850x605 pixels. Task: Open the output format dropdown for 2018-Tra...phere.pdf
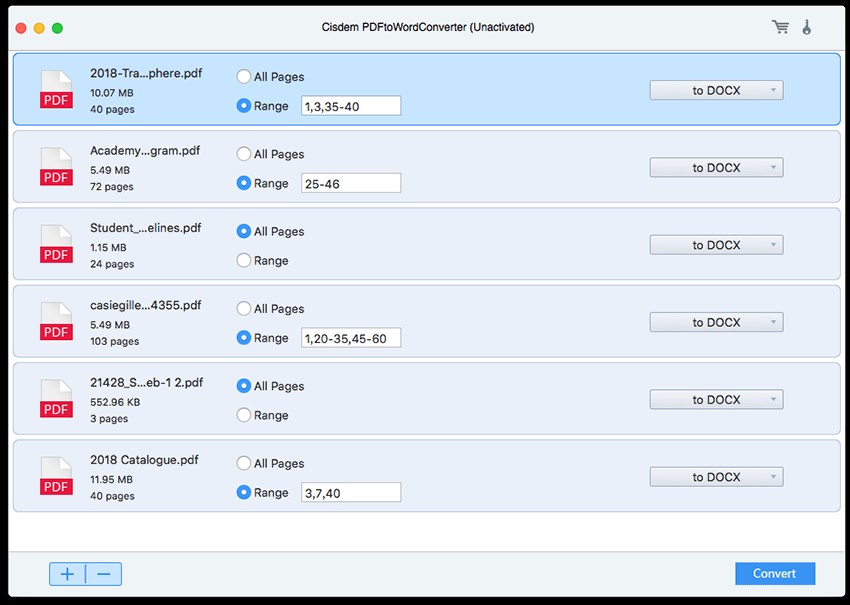[716, 89]
